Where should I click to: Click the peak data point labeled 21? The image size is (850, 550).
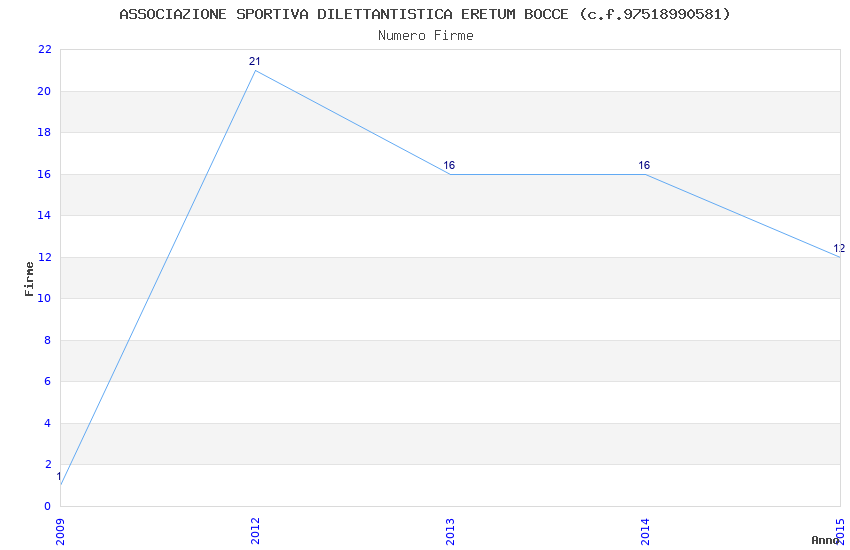255,70
